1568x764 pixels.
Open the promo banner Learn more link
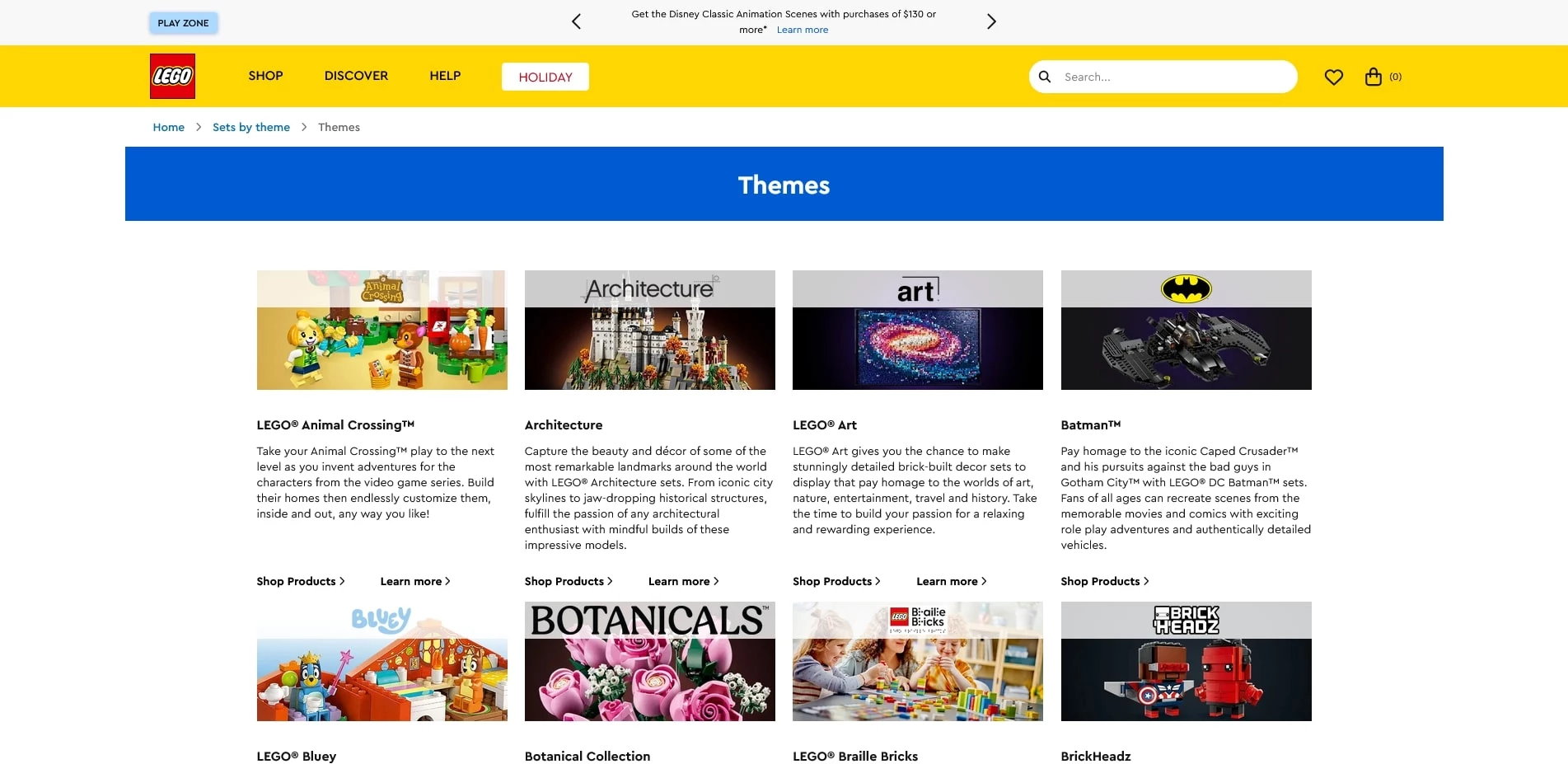point(802,30)
